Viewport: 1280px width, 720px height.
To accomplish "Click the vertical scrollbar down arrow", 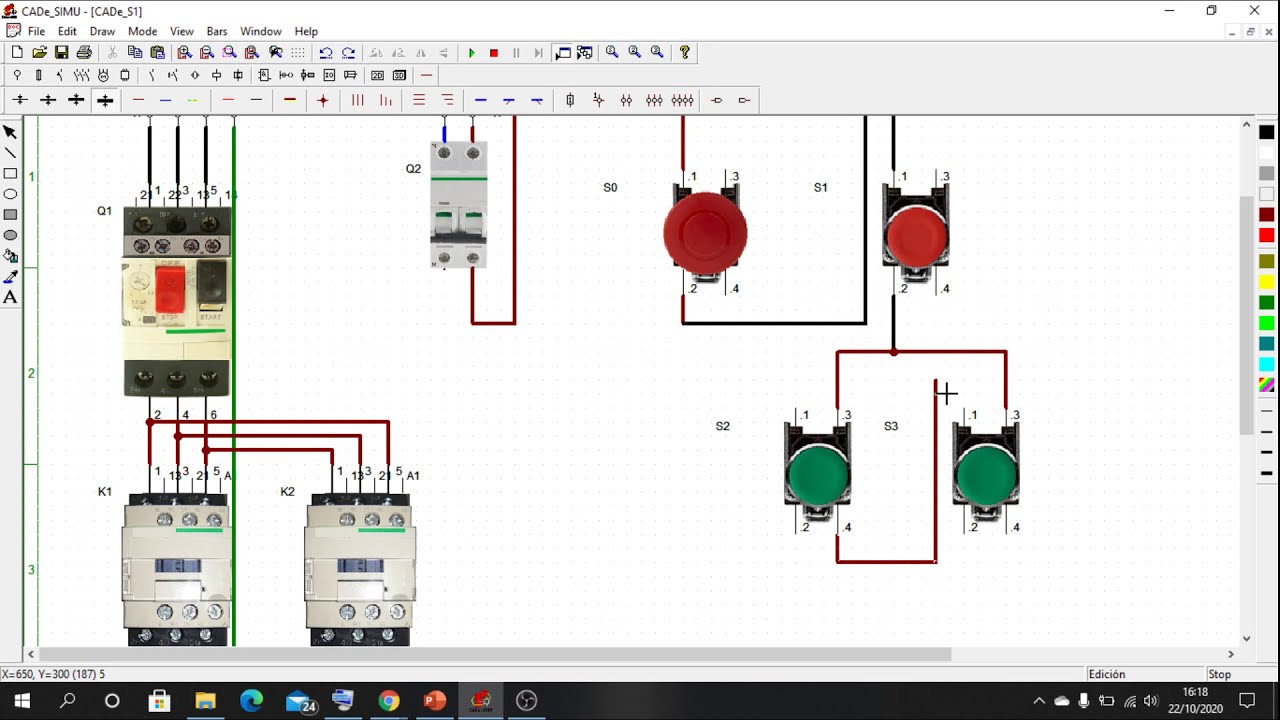I will pyautogui.click(x=1246, y=638).
